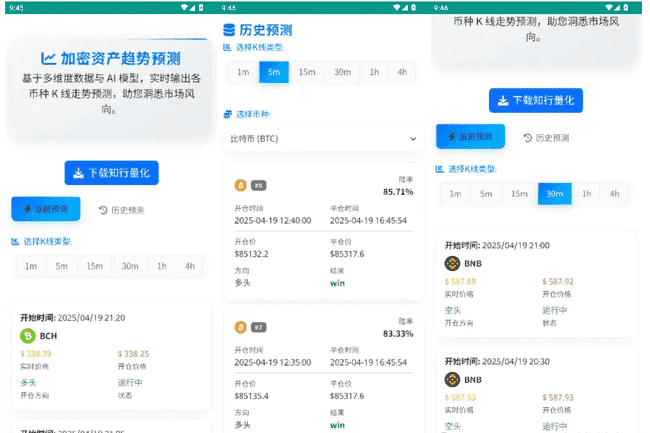Click the database icon beside the 历史预测 heading
The height and width of the screenshot is (433, 650).
click(229, 30)
